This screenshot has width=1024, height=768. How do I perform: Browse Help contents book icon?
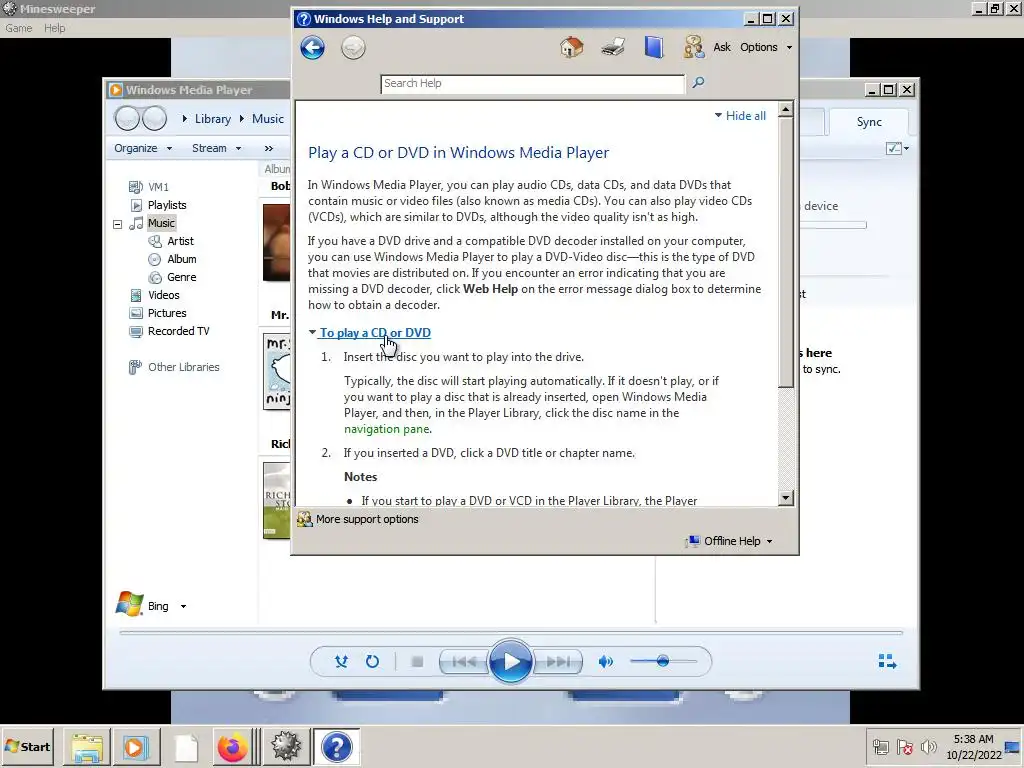[x=653, y=47]
